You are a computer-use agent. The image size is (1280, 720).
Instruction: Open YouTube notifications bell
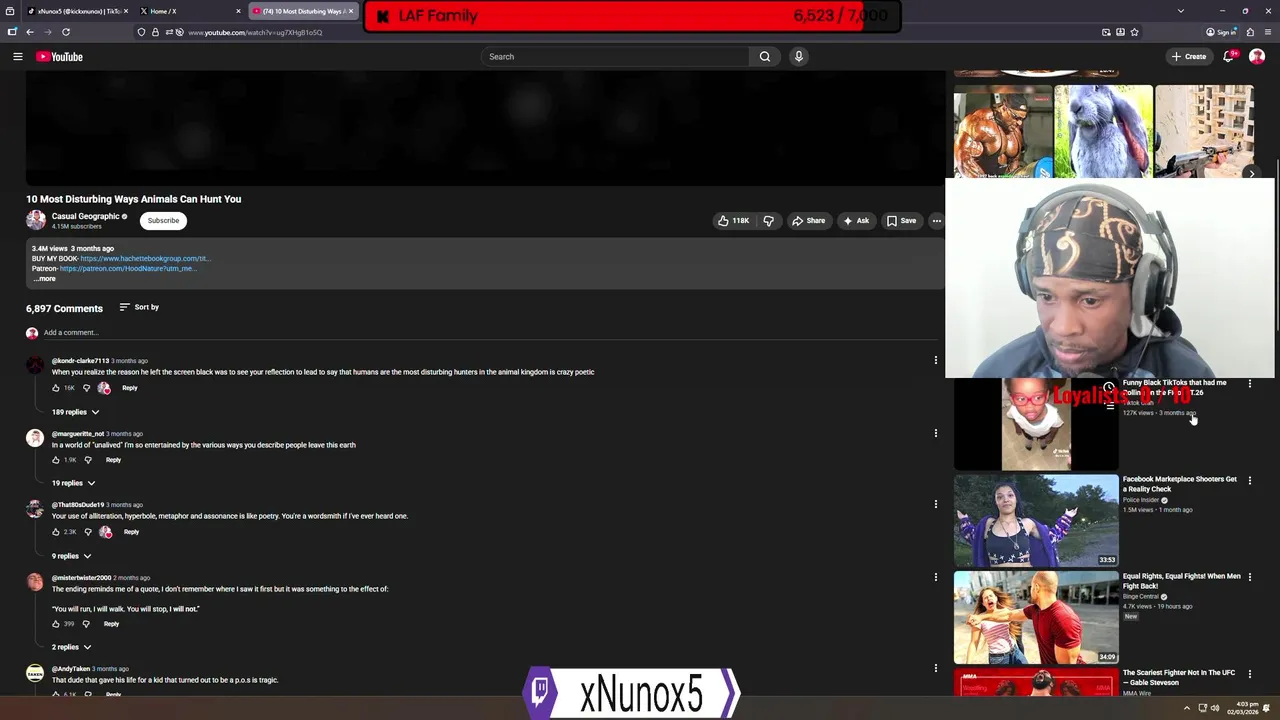coord(1228,57)
